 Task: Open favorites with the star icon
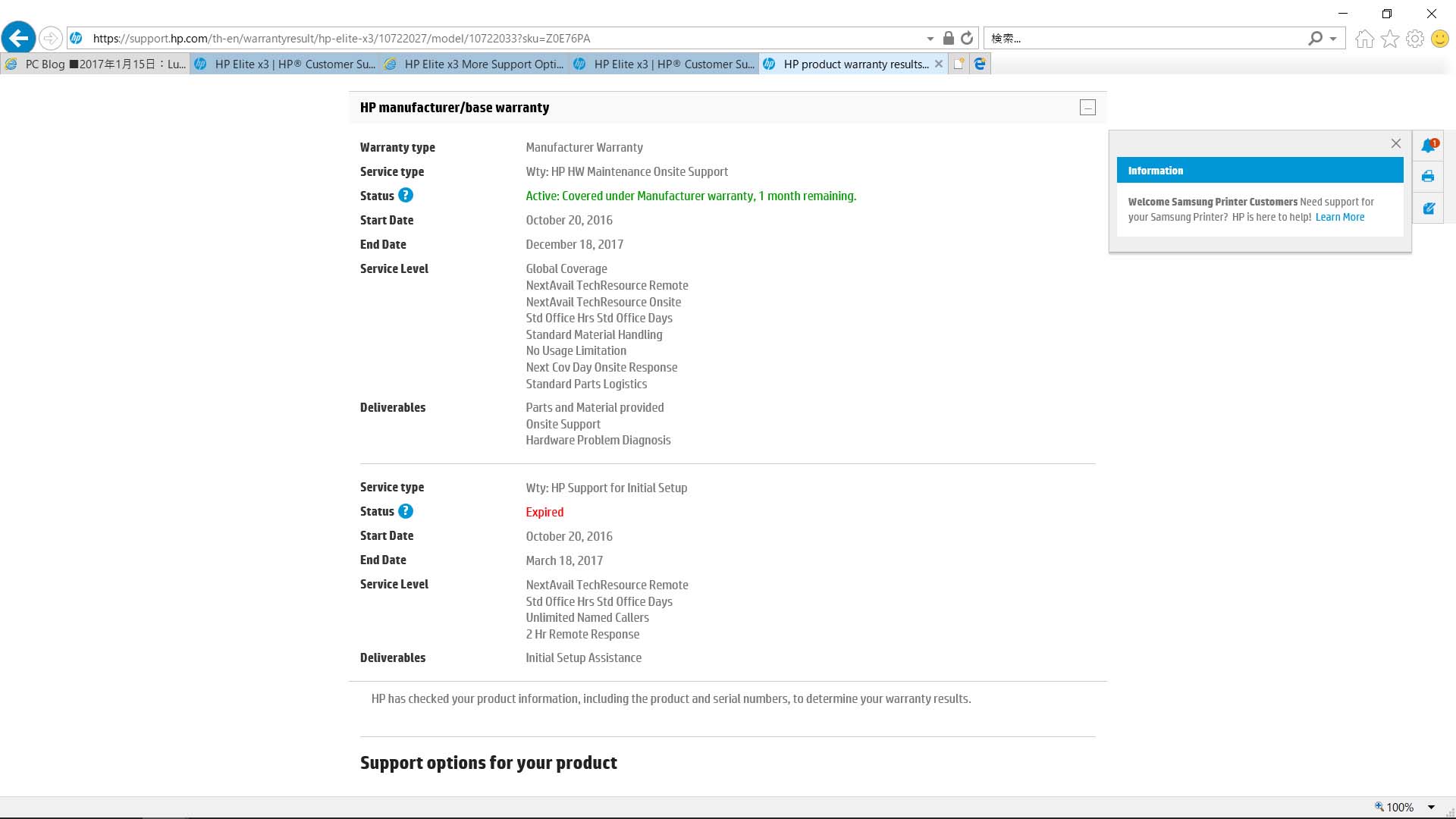1389,38
